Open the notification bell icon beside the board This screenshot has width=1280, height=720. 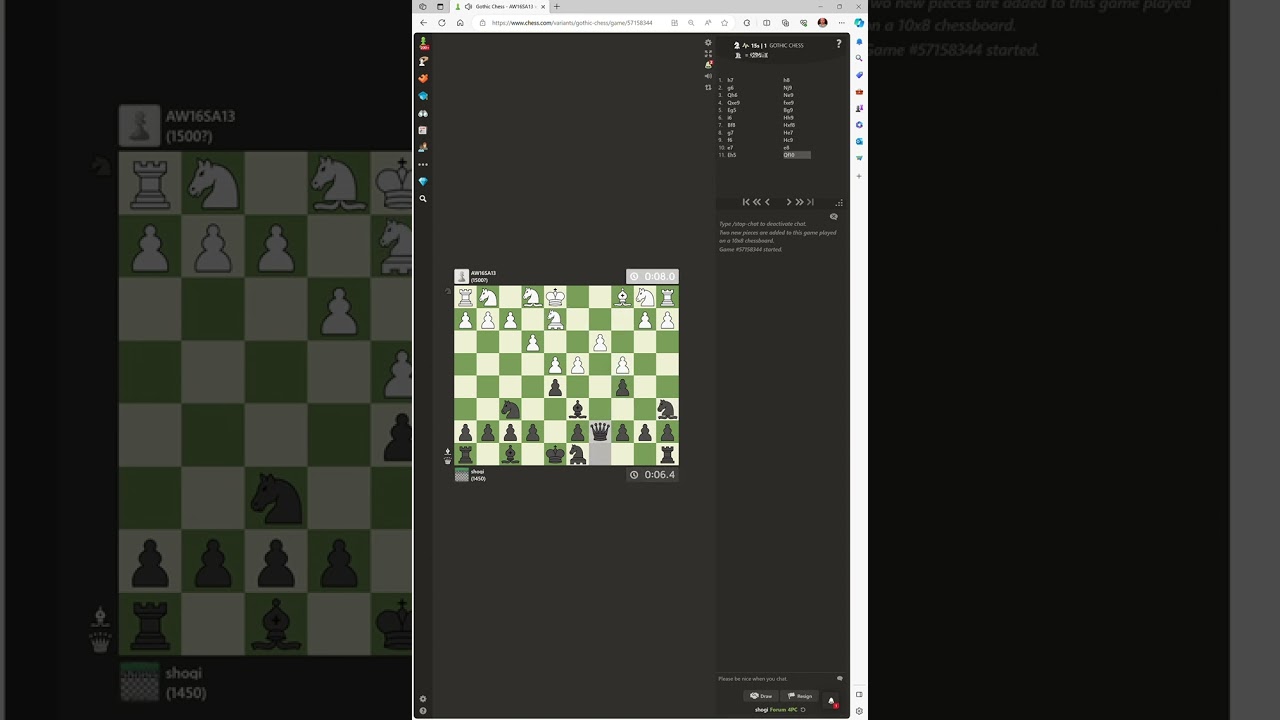point(708,65)
